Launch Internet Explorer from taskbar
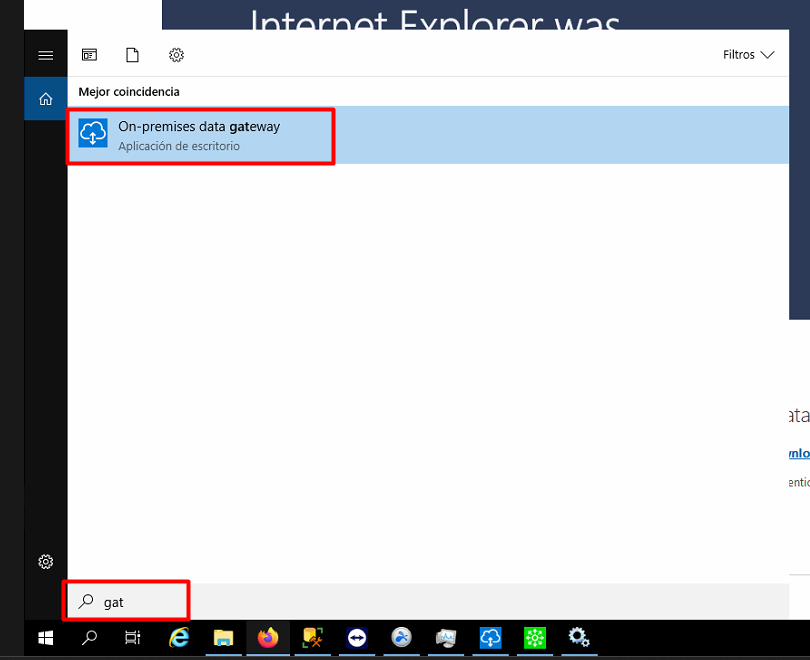Screen dimensions: 810x660 179,638
